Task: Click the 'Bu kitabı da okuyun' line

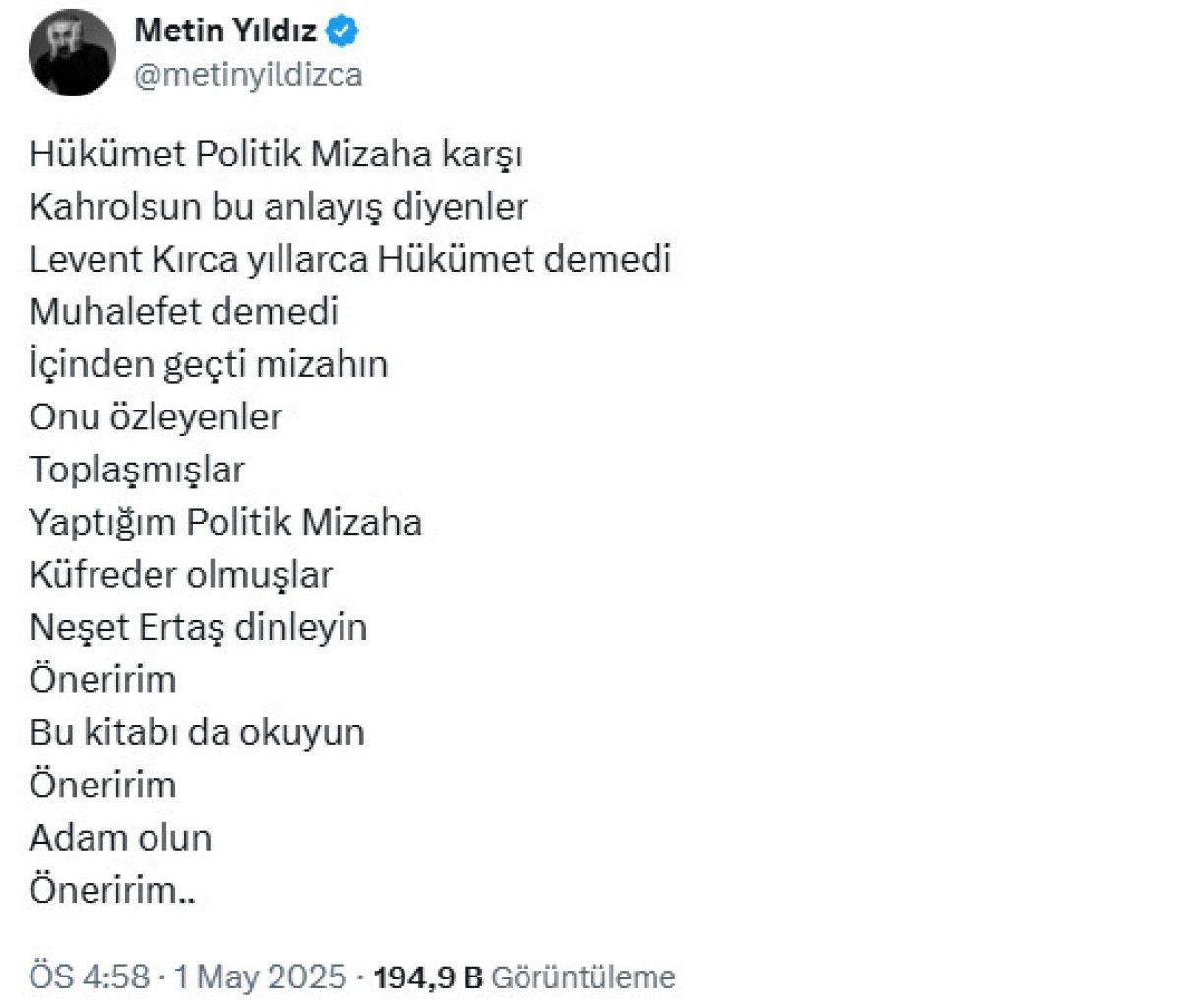Action: (x=197, y=732)
